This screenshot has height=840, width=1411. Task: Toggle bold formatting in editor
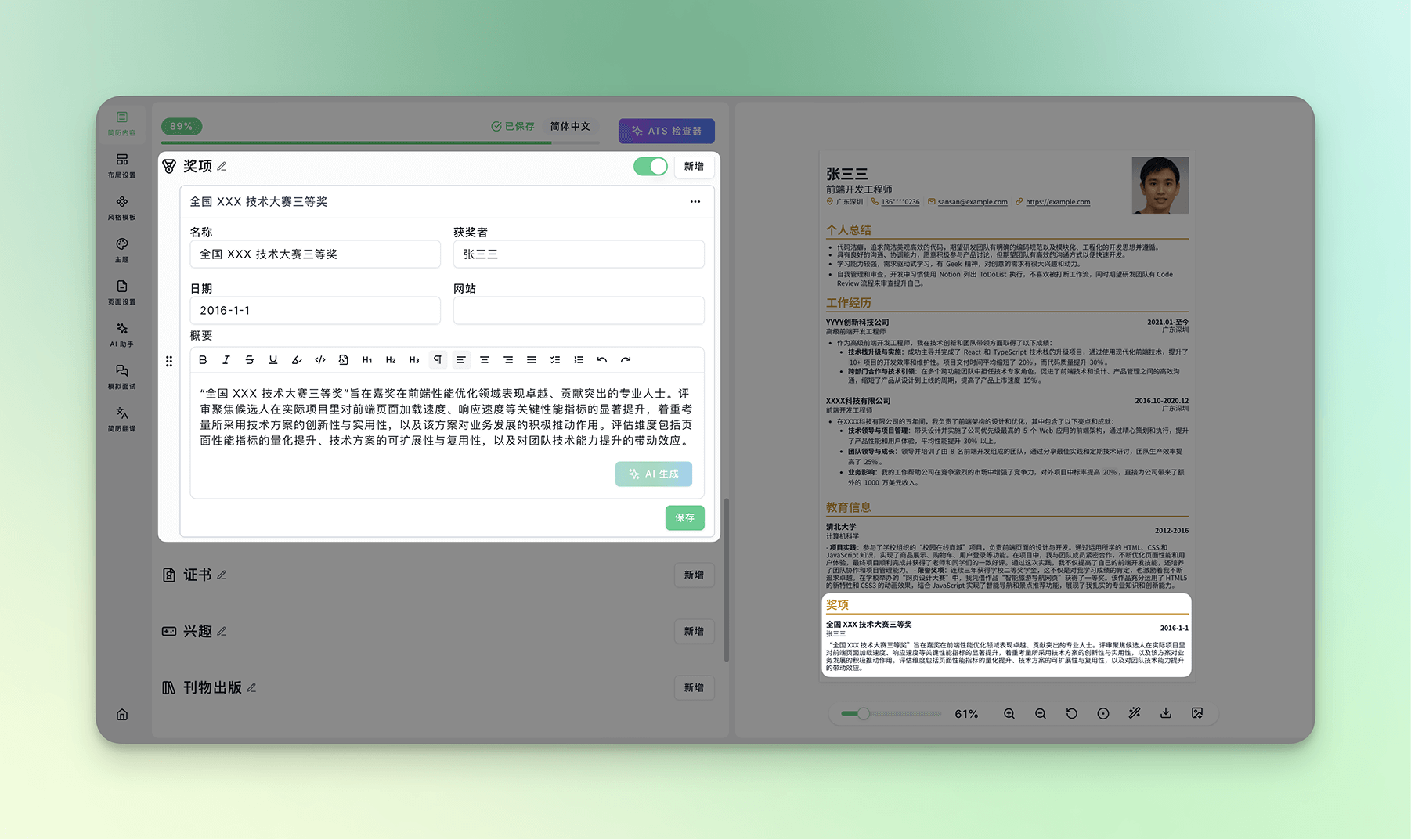(x=203, y=360)
